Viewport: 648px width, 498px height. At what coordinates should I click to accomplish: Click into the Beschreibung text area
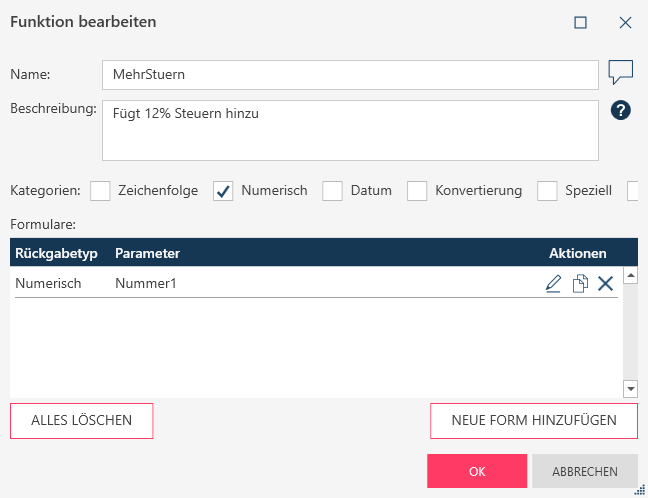[350, 130]
